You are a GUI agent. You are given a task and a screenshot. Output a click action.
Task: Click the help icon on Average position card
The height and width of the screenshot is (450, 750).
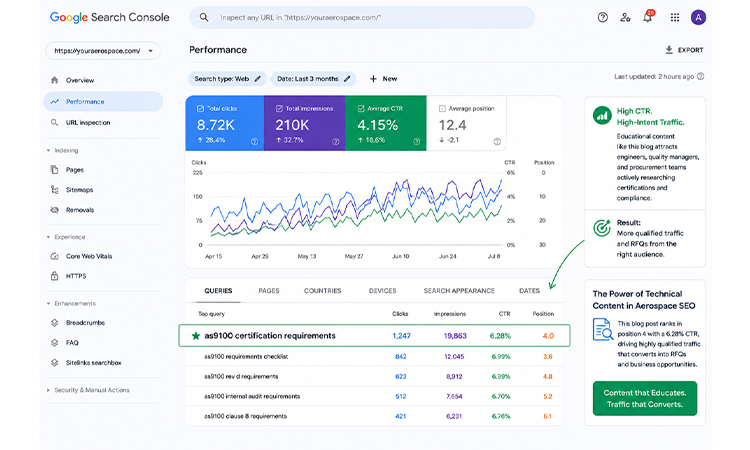pos(497,142)
